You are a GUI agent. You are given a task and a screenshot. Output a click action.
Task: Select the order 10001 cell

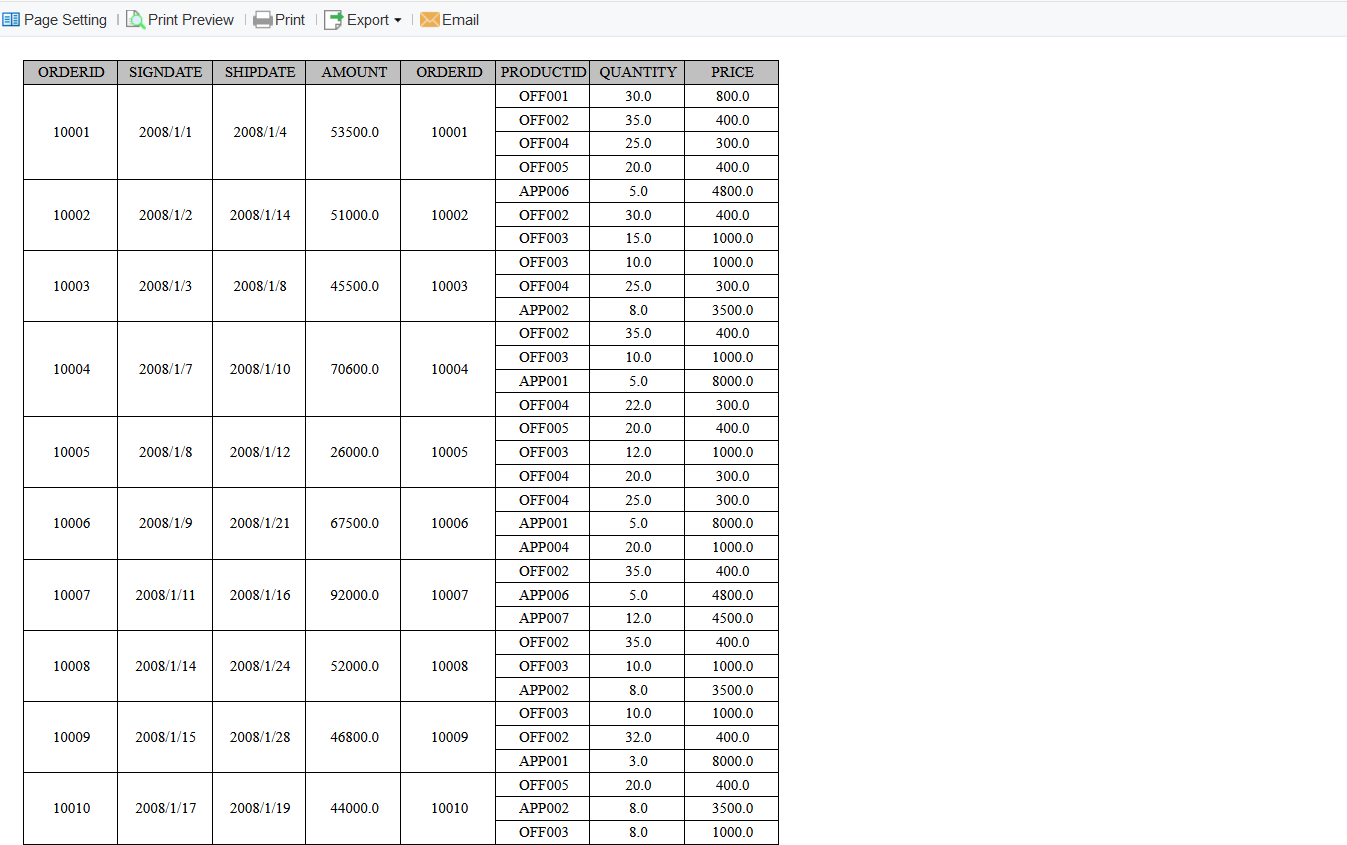70,131
